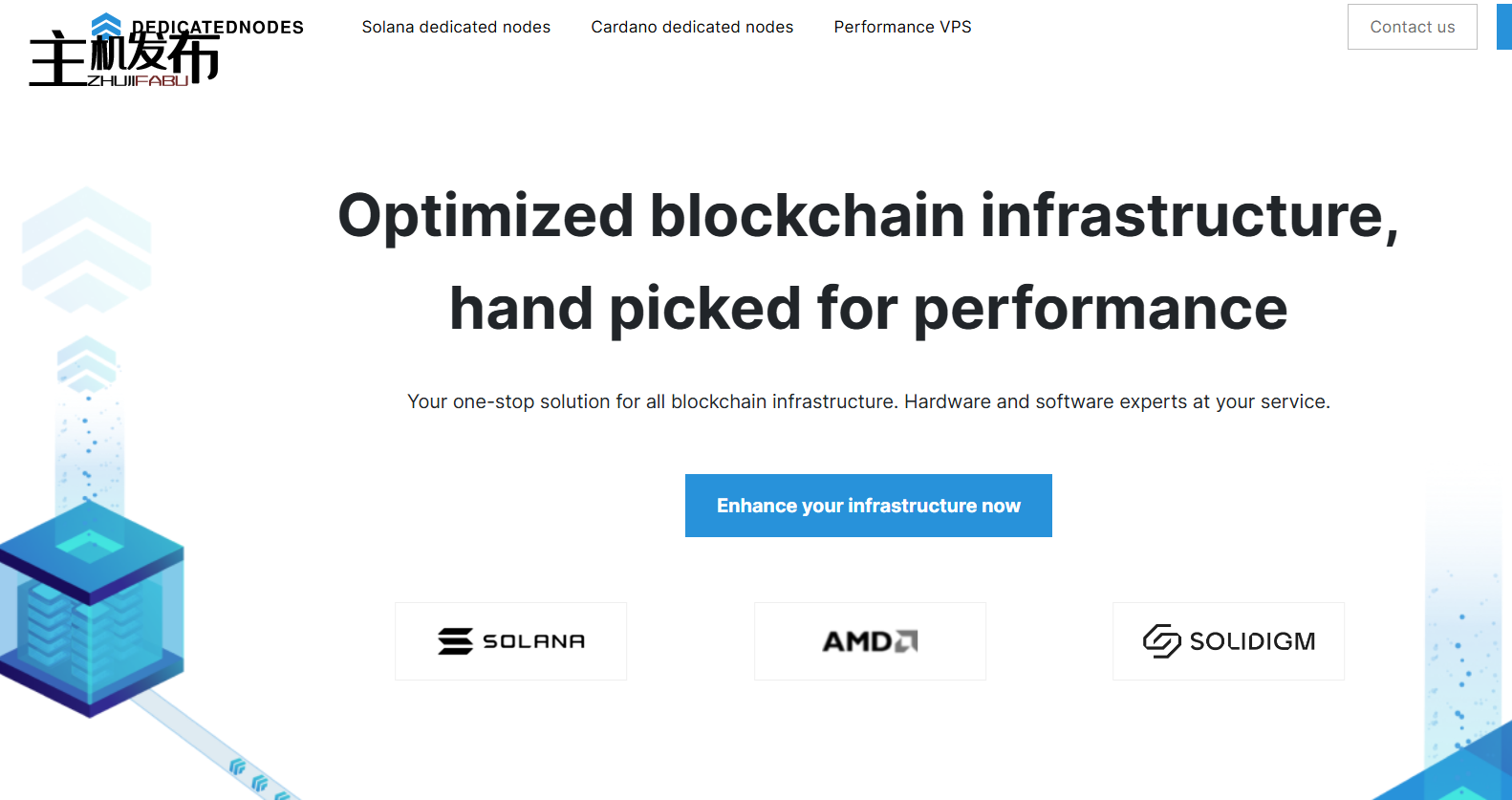
Task: Click the AMD arrow symbol beside the wordmark
Action: click(x=906, y=640)
